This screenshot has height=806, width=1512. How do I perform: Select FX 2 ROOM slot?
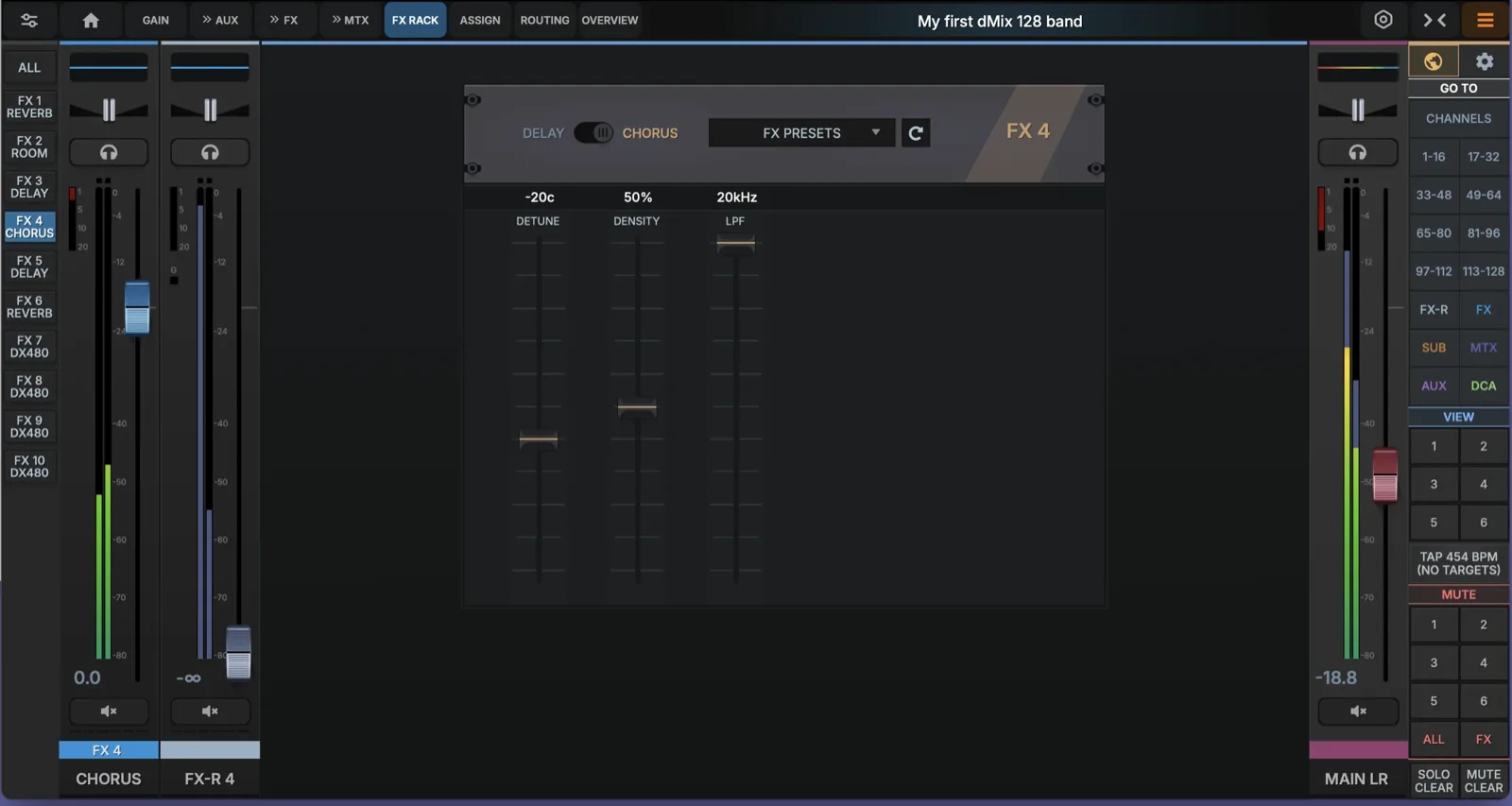point(29,146)
